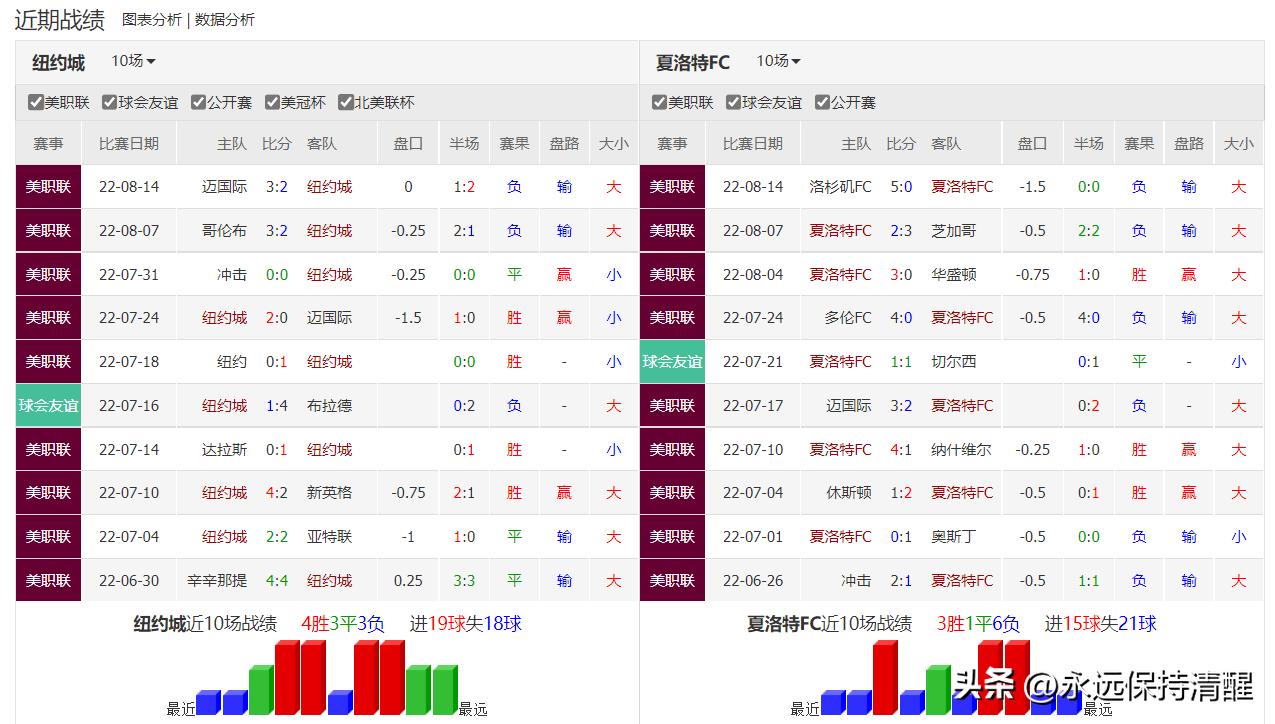Click 近期战绩 section heading
The image size is (1275, 724).
click(59, 19)
